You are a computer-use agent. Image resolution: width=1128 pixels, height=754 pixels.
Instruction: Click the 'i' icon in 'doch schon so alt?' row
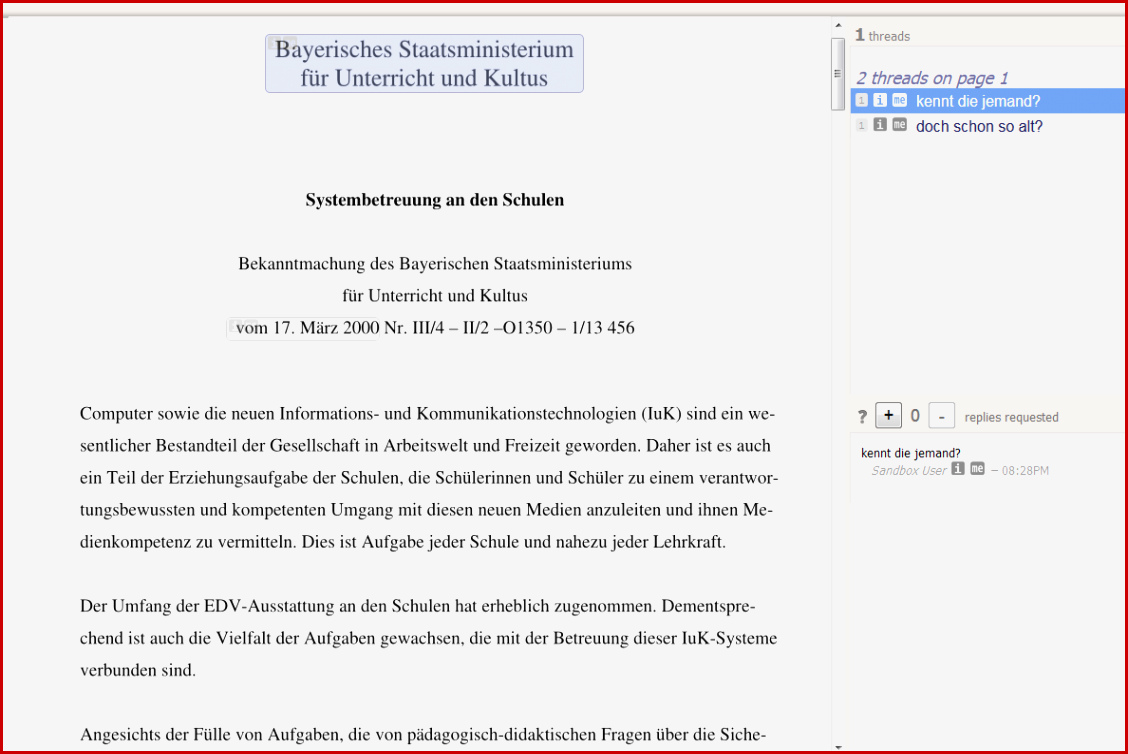tap(880, 125)
